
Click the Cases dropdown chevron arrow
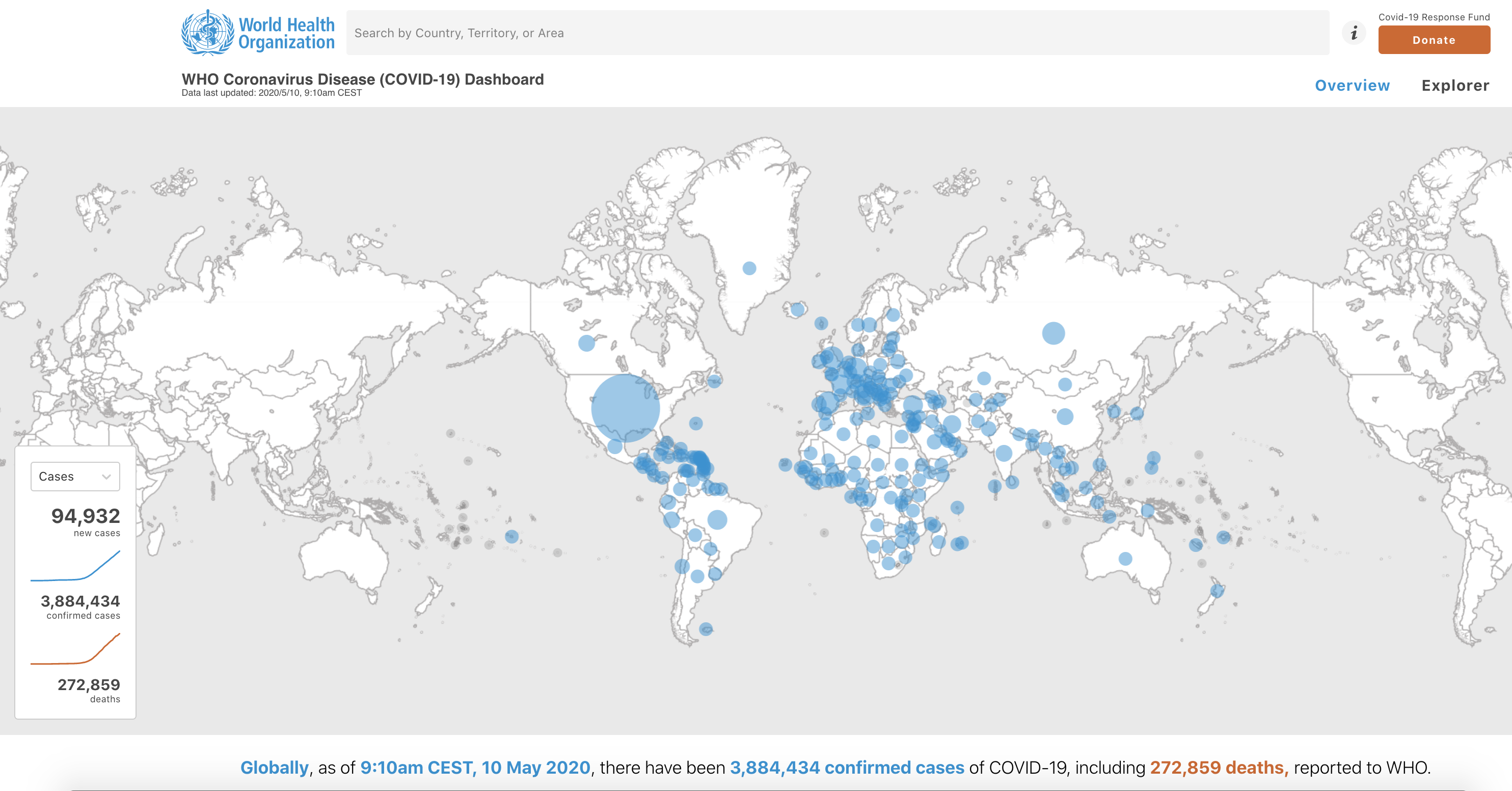[107, 476]
